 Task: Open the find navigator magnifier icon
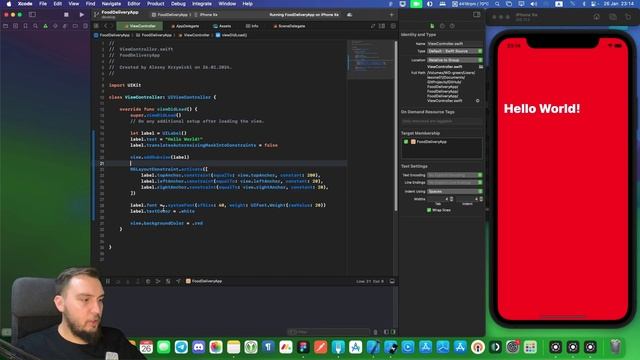(x=36, y=26)
